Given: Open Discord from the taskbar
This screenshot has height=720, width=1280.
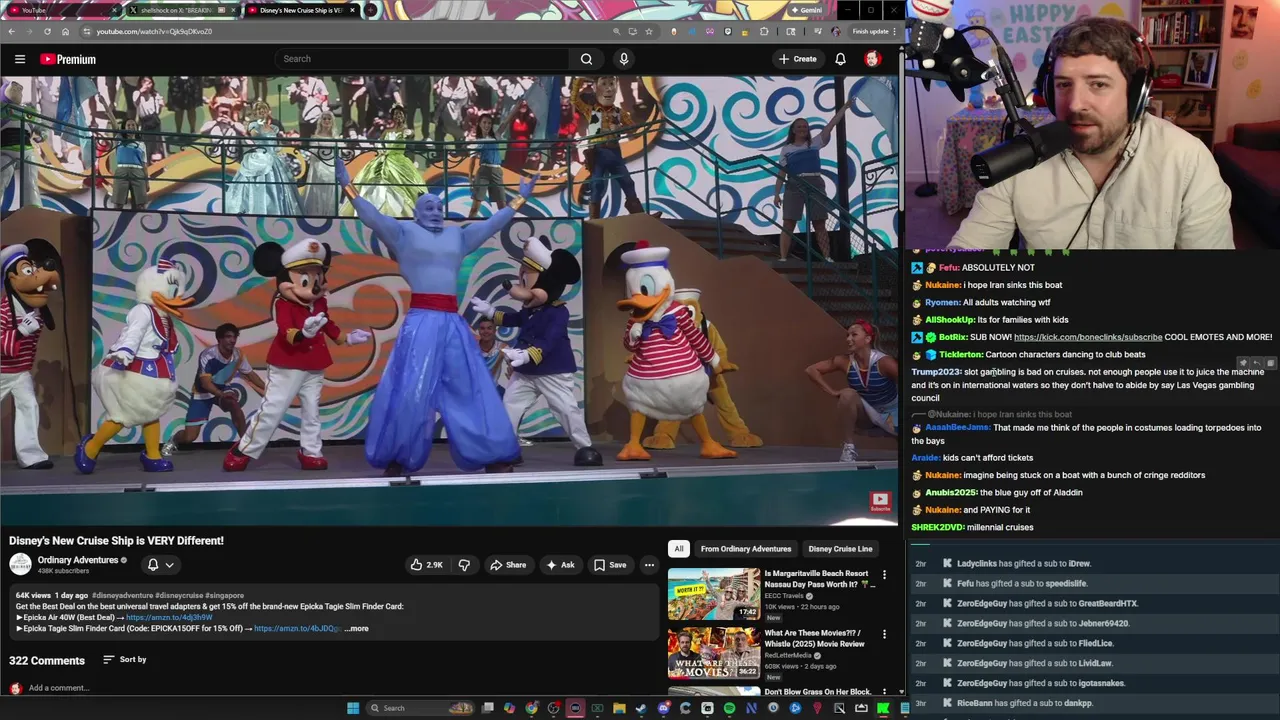Looking at the screenshot, I should (x=663, y=708).
